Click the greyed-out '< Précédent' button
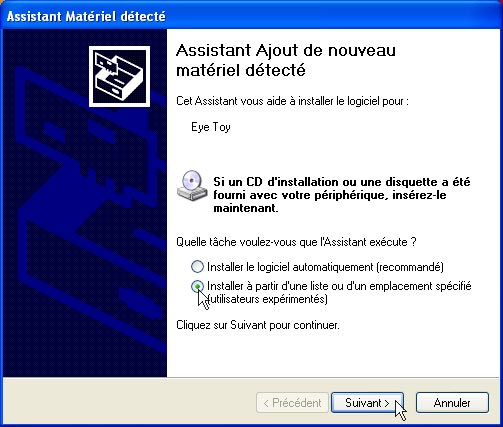This screenshot has height=427, width=503. click(292, 403)
